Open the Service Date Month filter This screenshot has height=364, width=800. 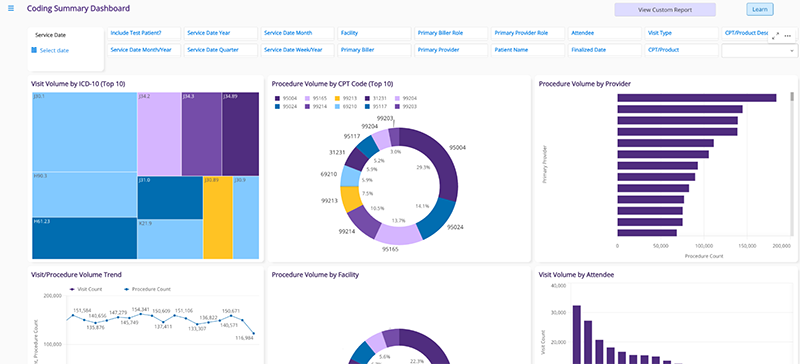(x=297, y=33)
